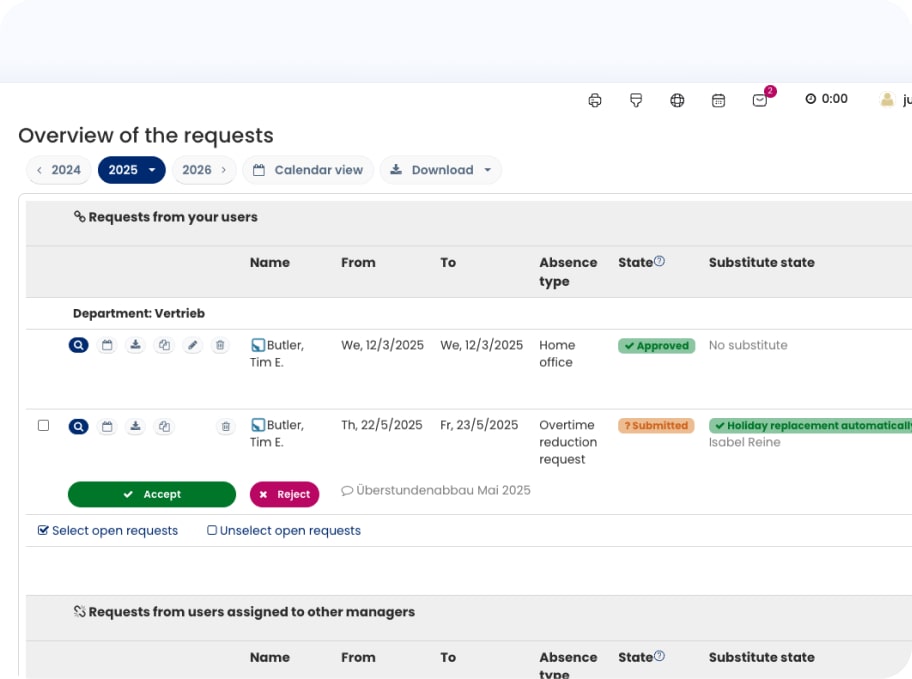Tick the checkbox for the 22/5/2025 request
This screenshot has height=679, width=912.
coord(43,425)
